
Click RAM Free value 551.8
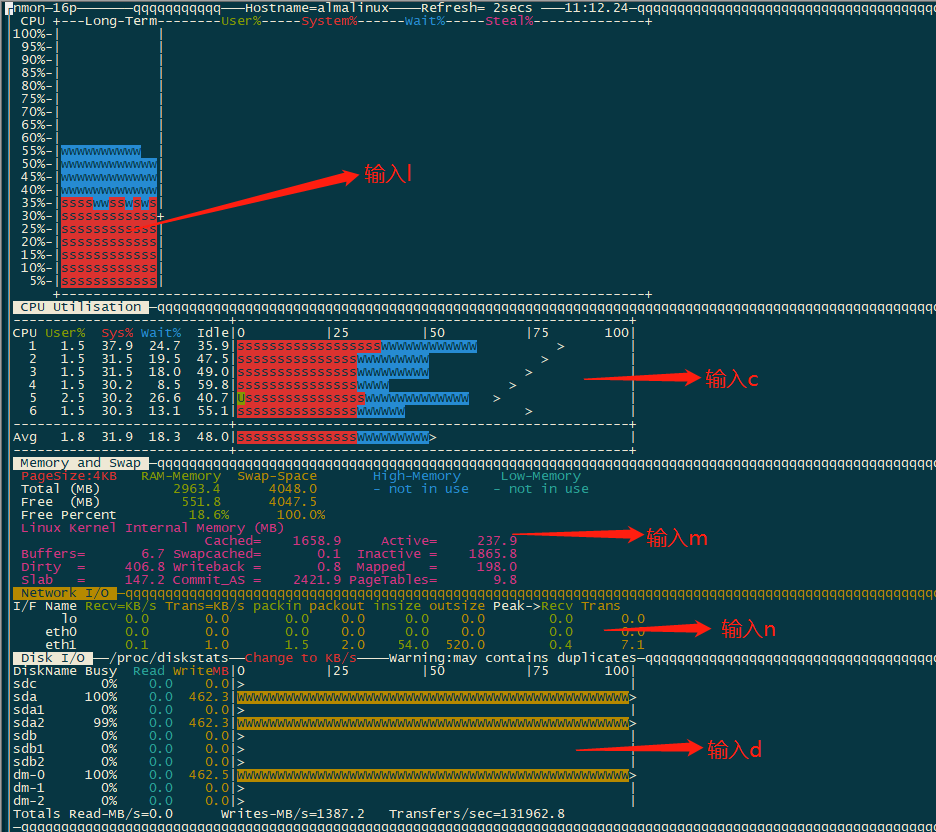[201, 503]
